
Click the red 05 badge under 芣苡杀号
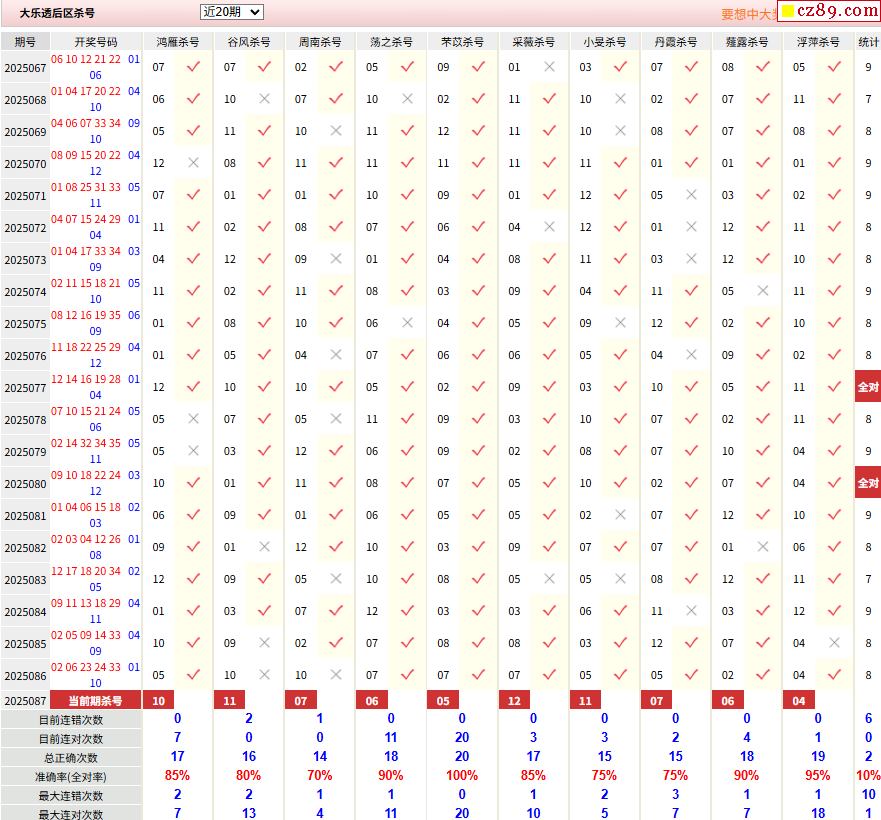click(x=443, y=701)
